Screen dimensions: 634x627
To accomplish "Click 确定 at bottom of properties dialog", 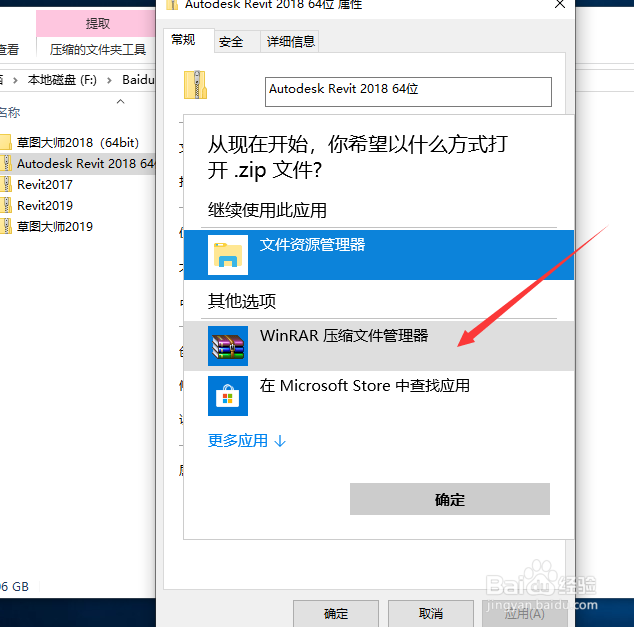I will pyautogui.click(x=336, y=614).
